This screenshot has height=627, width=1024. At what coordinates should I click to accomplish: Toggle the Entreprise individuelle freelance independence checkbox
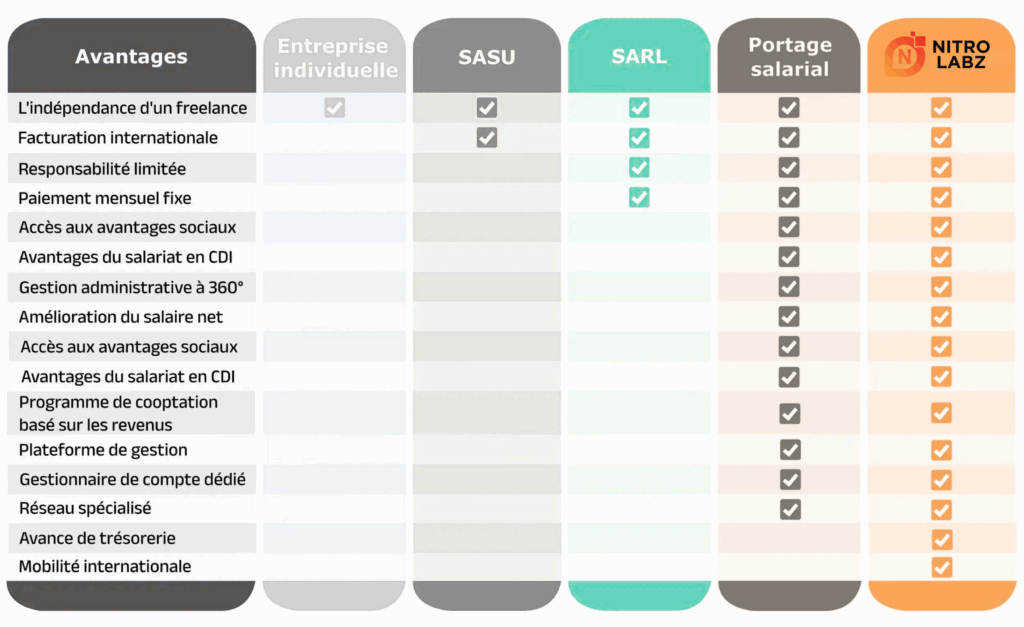(335, 108)
